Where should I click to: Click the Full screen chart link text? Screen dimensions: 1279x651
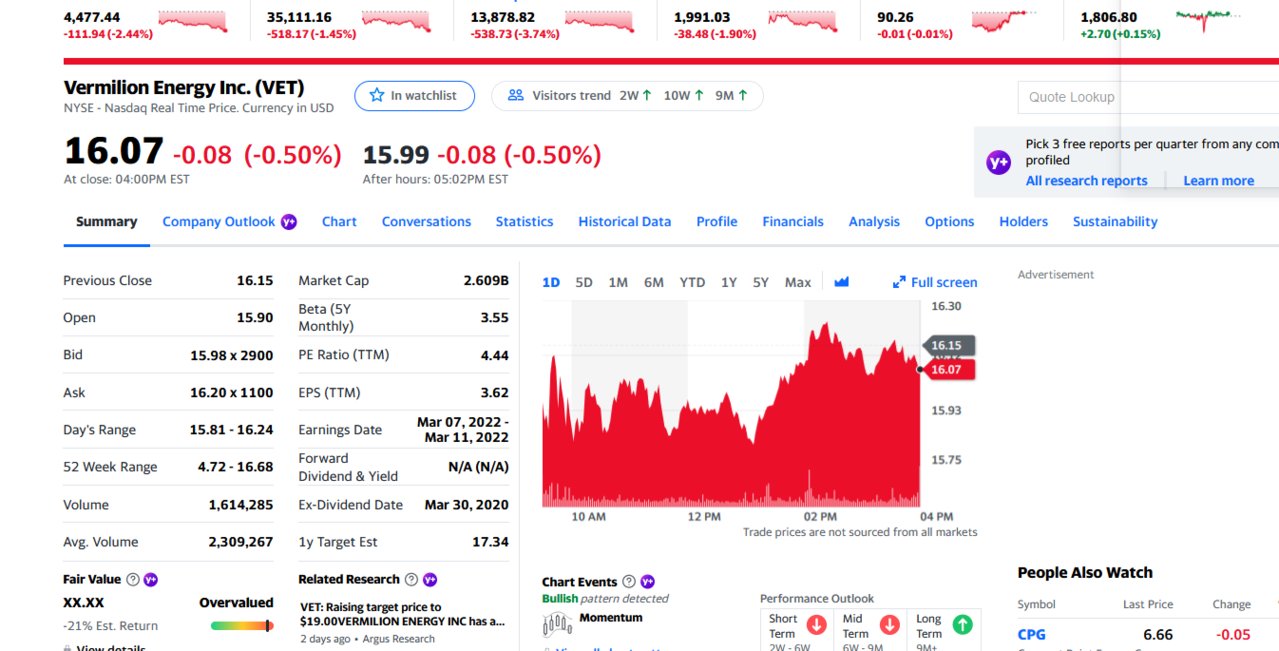click(x=944, y=283)
